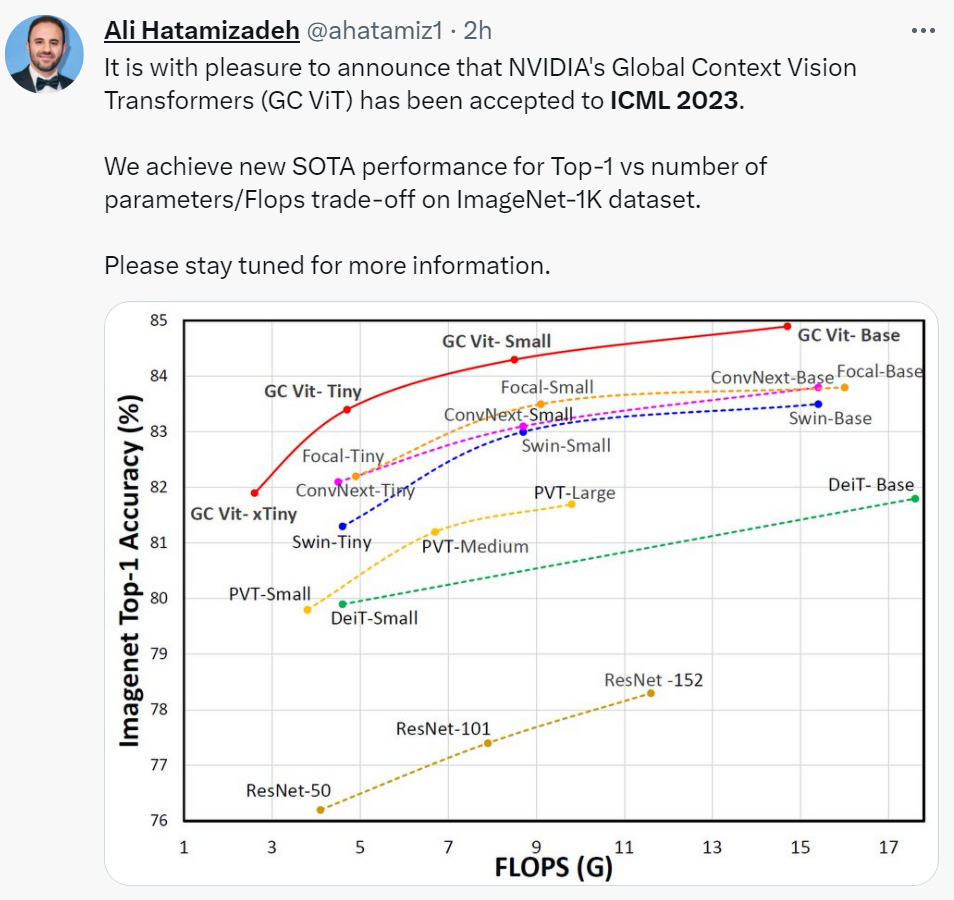Click the GC Vit- Tiny red marker
Screen dimensions: 954x900
(347, 409)
